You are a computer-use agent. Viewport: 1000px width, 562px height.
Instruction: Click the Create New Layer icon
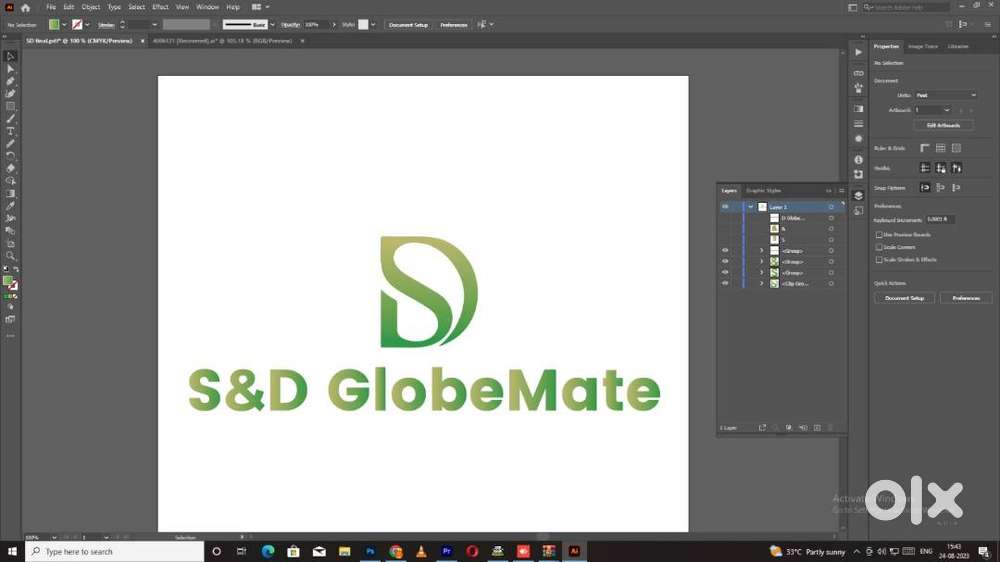coord(817,428)
